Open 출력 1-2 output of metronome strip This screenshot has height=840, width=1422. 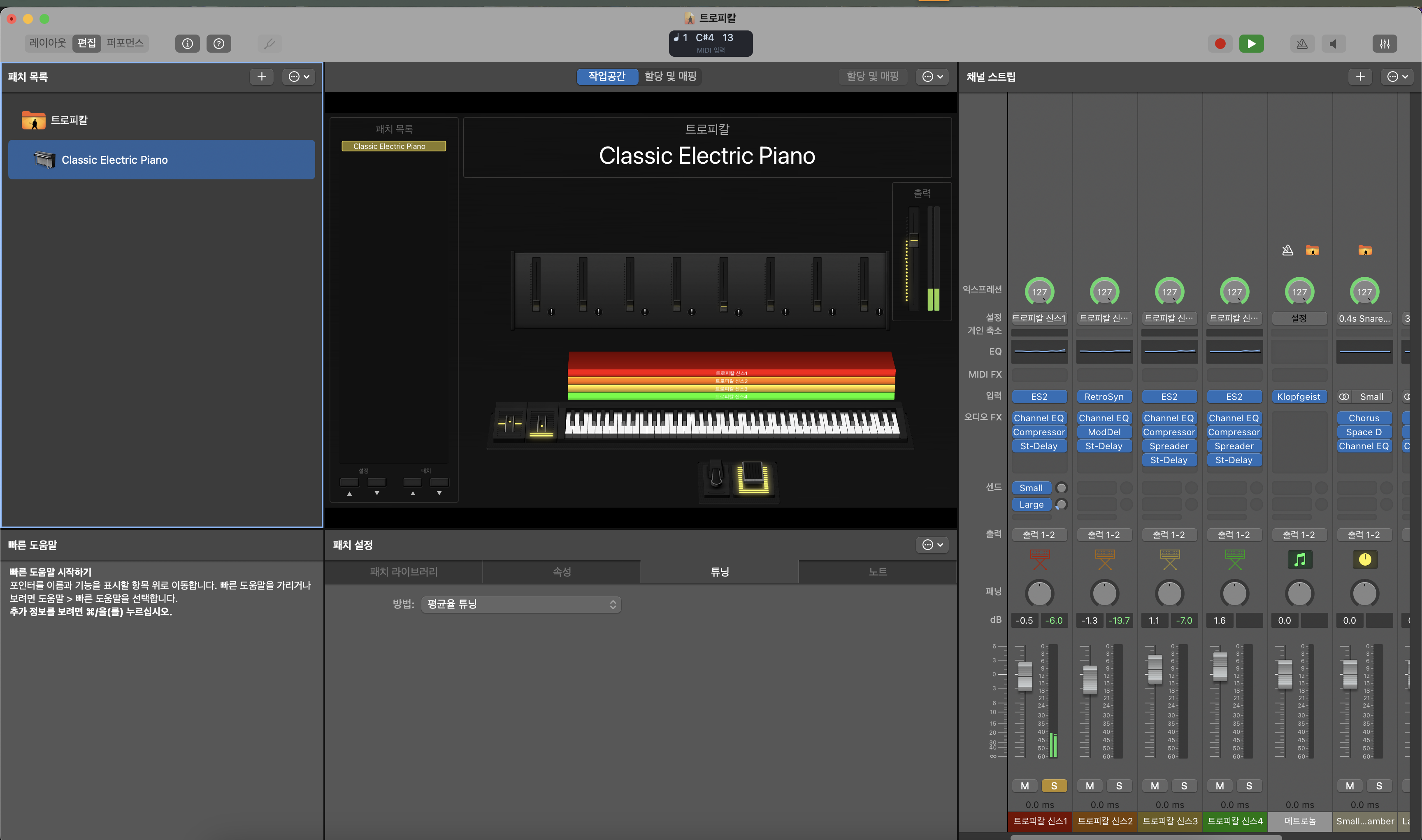pyautogui.click(x=1299, y=535)
